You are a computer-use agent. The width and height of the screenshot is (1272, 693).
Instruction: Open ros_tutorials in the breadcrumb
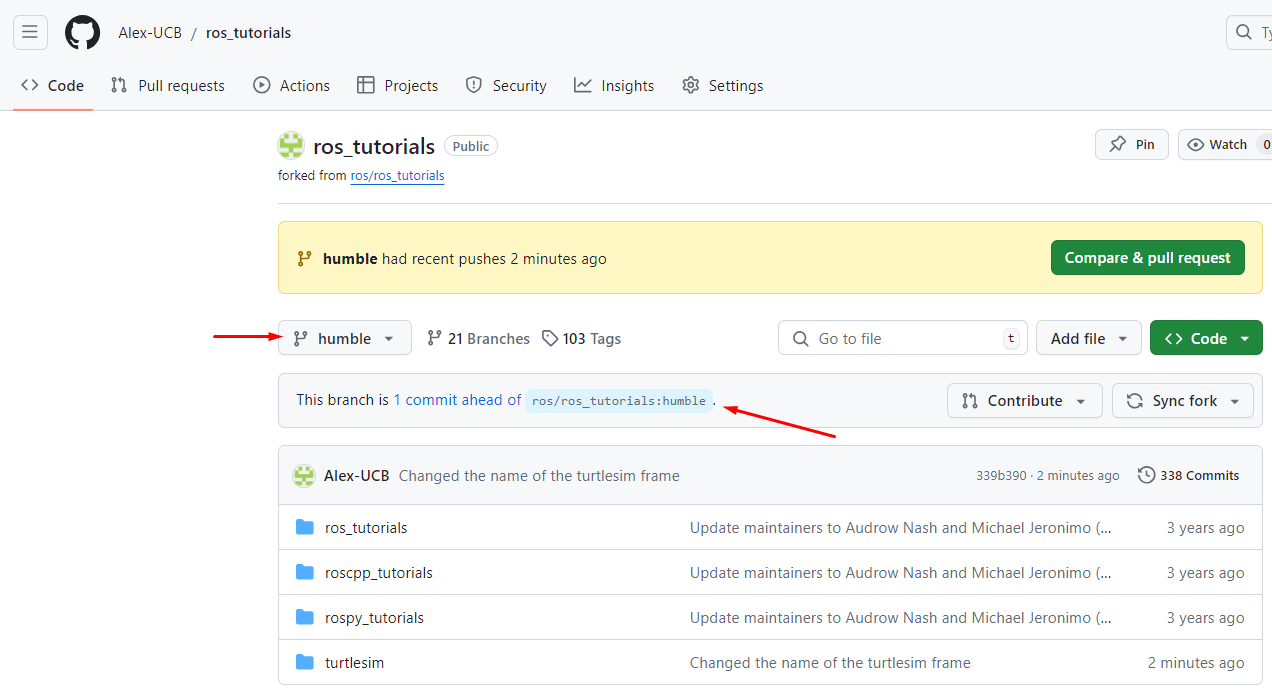point(248,33)
